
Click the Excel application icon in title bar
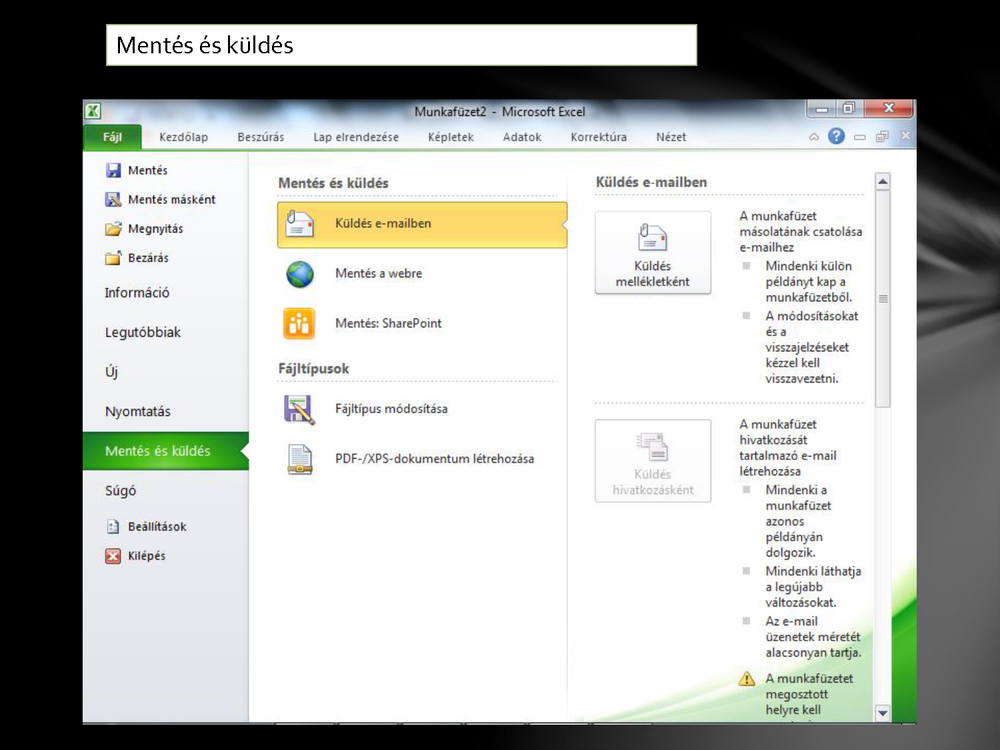tap(93, 111)
